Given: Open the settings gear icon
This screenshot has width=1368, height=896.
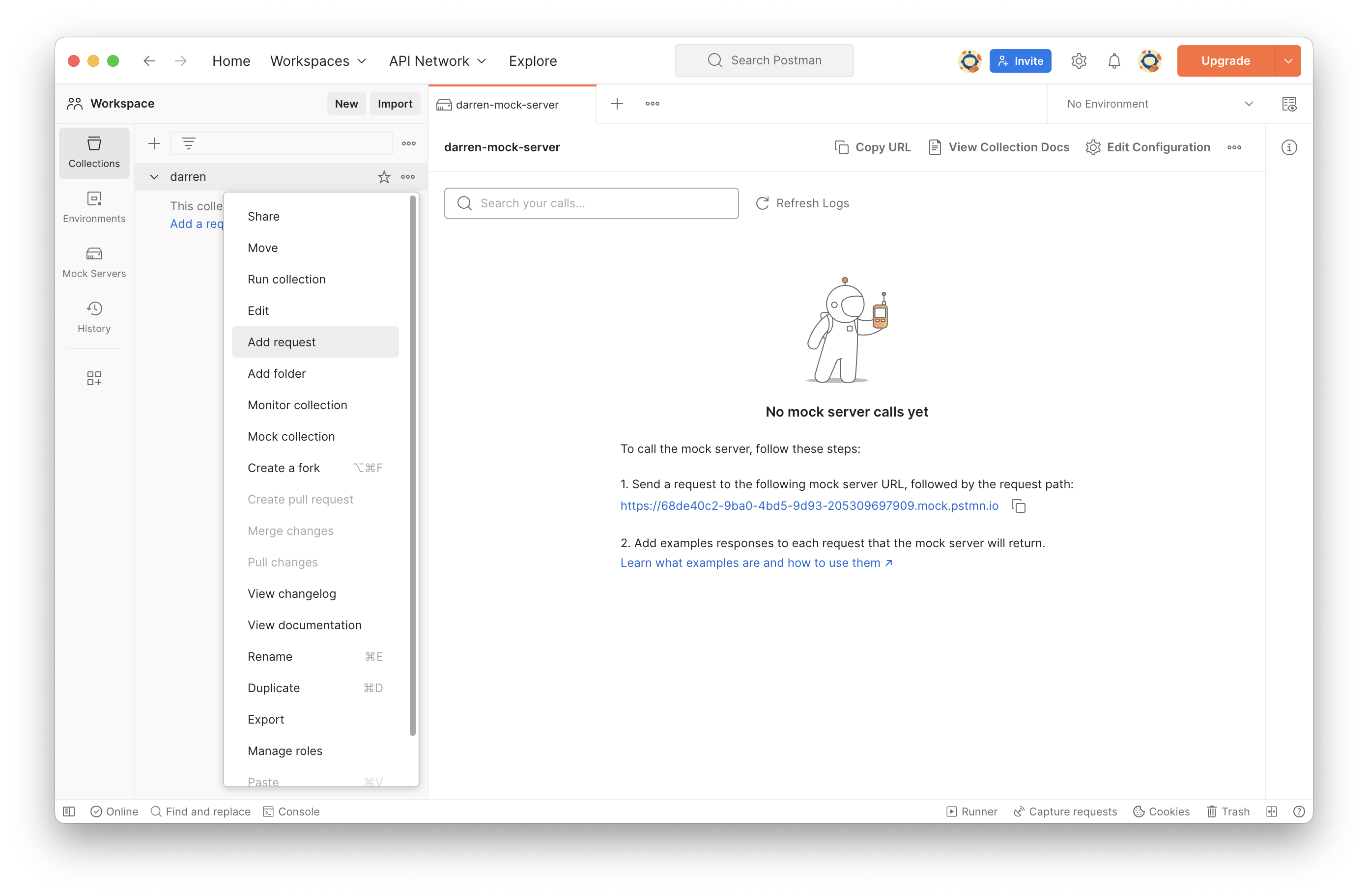Looking at the screenshot, I should click(1078, 61).
